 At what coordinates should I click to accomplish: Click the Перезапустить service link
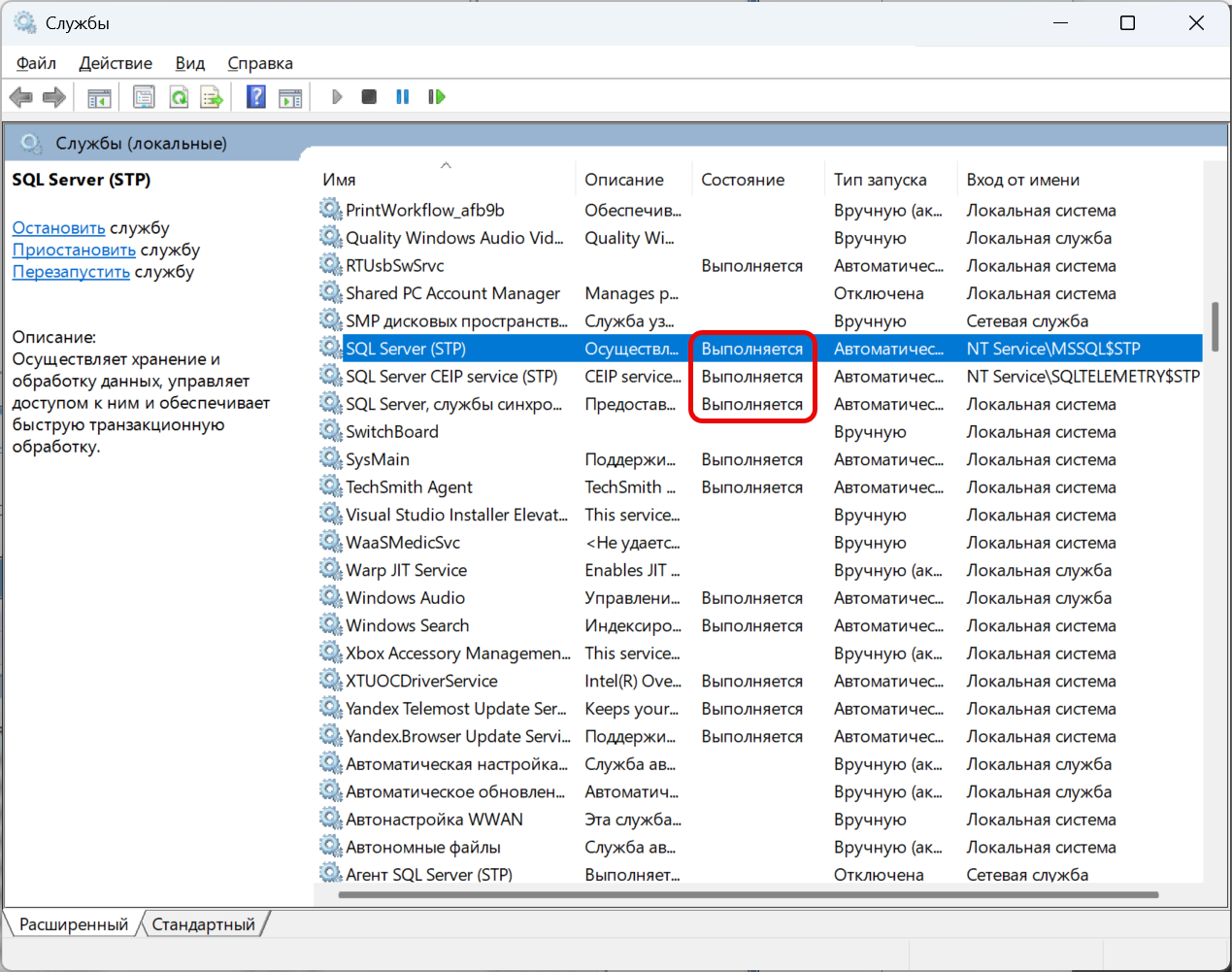71,272
